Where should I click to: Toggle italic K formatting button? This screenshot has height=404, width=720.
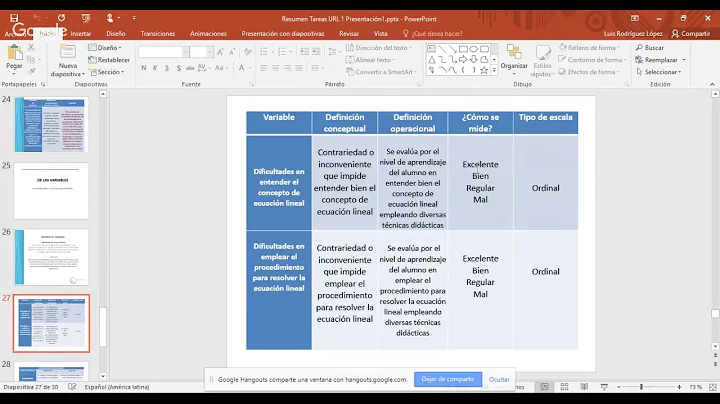coord(155,68)
